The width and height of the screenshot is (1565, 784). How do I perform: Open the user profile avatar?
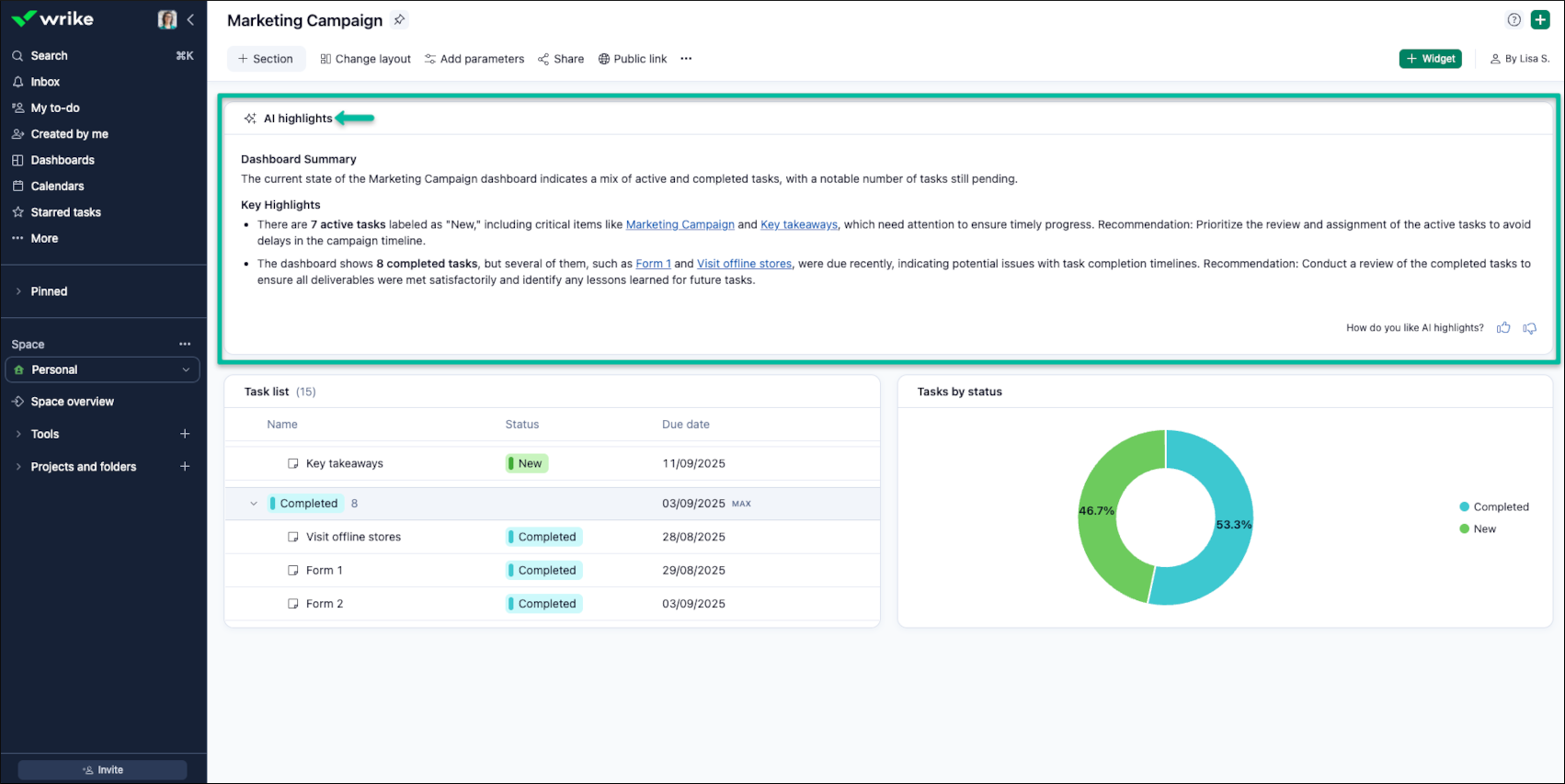pyautogui.click(x=167, y=19)
